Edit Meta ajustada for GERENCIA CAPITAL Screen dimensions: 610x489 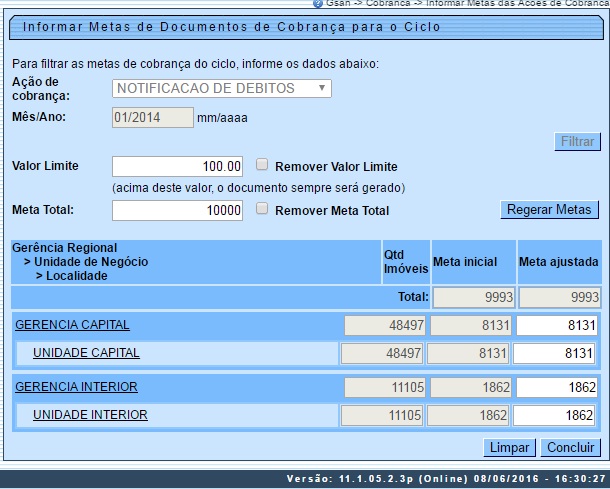coord(557,325)
